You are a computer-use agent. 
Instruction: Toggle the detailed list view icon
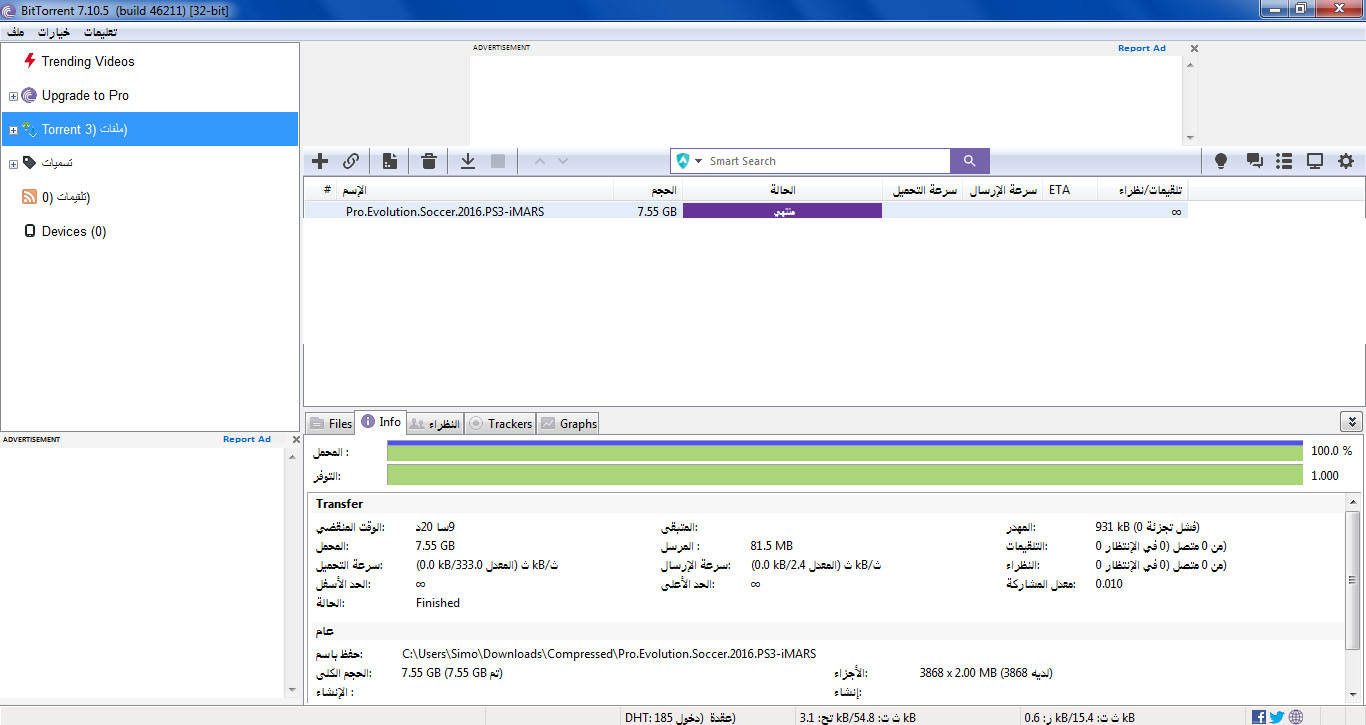coord(1285,161)
